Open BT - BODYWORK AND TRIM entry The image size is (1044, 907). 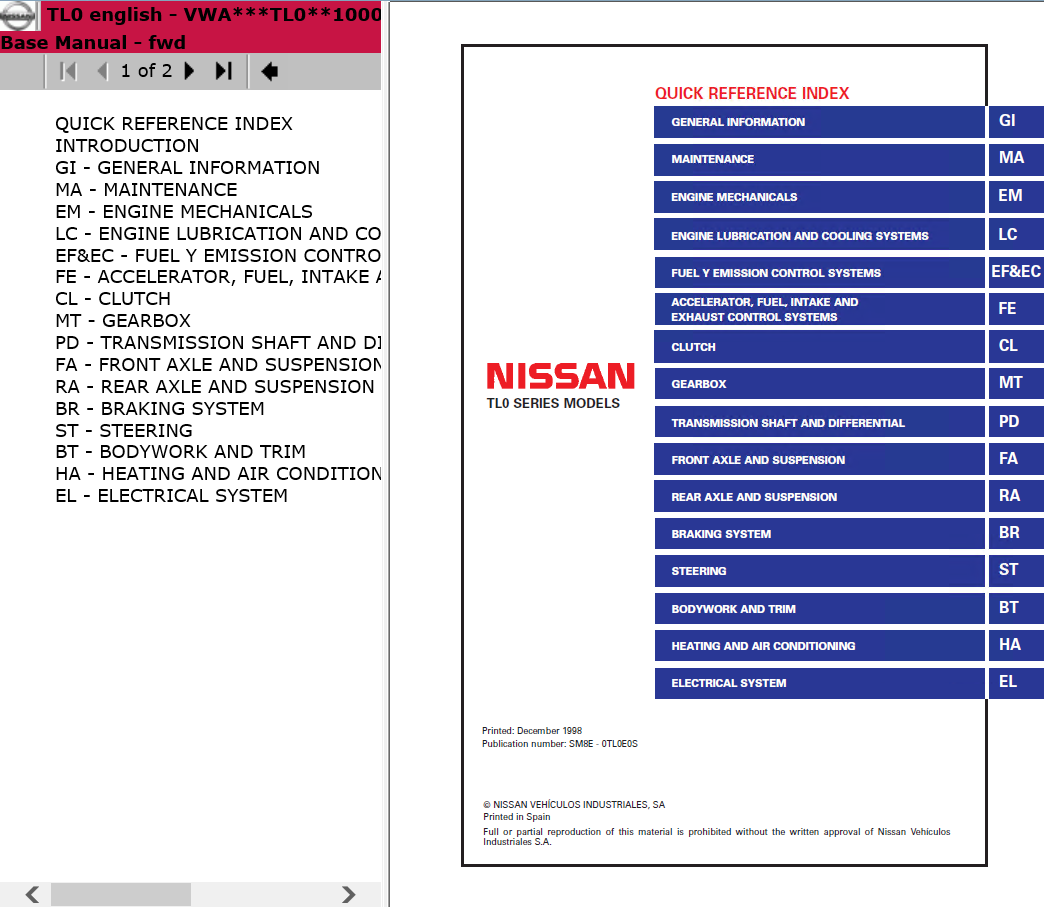tap(180, 452)
